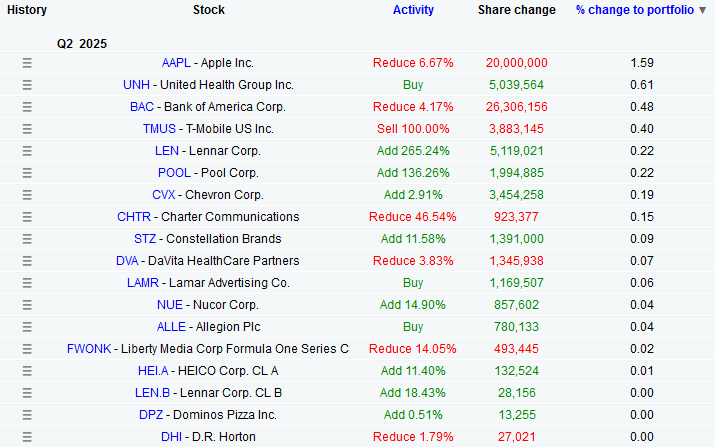The width and height of the screenshot is (715, 447).
Task: Click history icon for FWONK Liberty Media
Action: coord(27,349)
